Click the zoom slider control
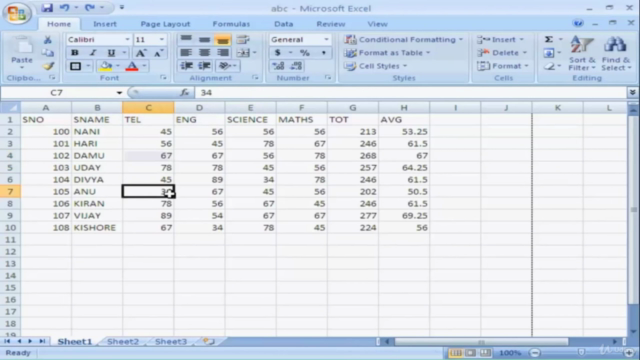The height and width of the screenshot is (360, 640). pyautogui.click(x=582, y=352)
